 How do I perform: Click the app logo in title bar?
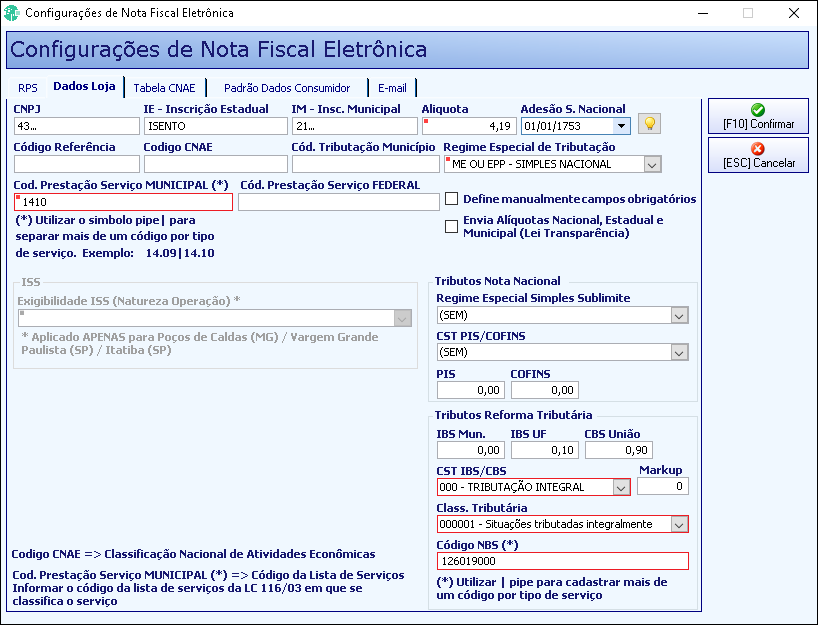[11, 13]
